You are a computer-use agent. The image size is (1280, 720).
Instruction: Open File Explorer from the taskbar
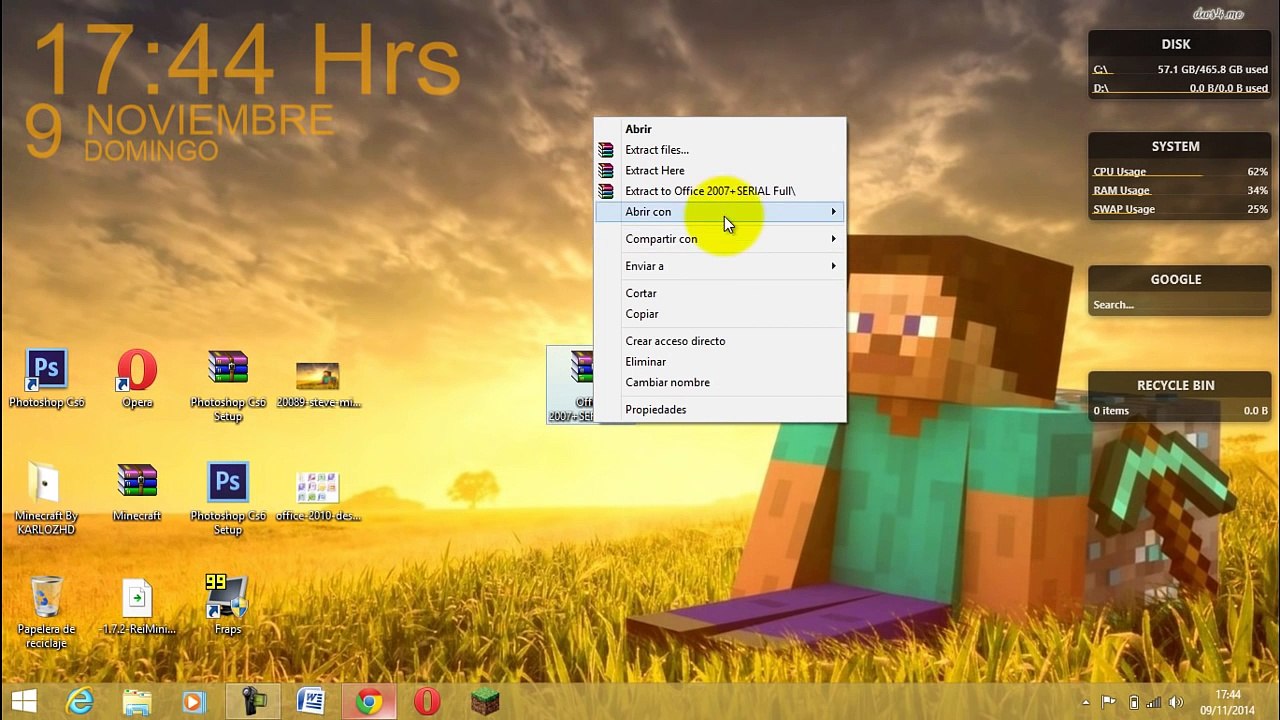point(137,702)
